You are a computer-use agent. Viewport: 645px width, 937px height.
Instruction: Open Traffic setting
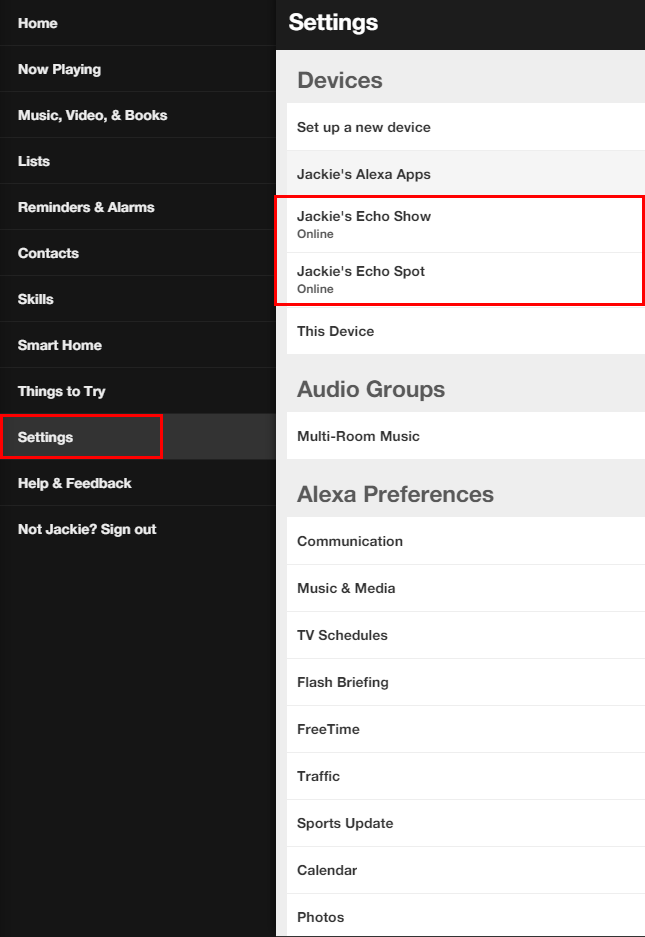[466, 776]
